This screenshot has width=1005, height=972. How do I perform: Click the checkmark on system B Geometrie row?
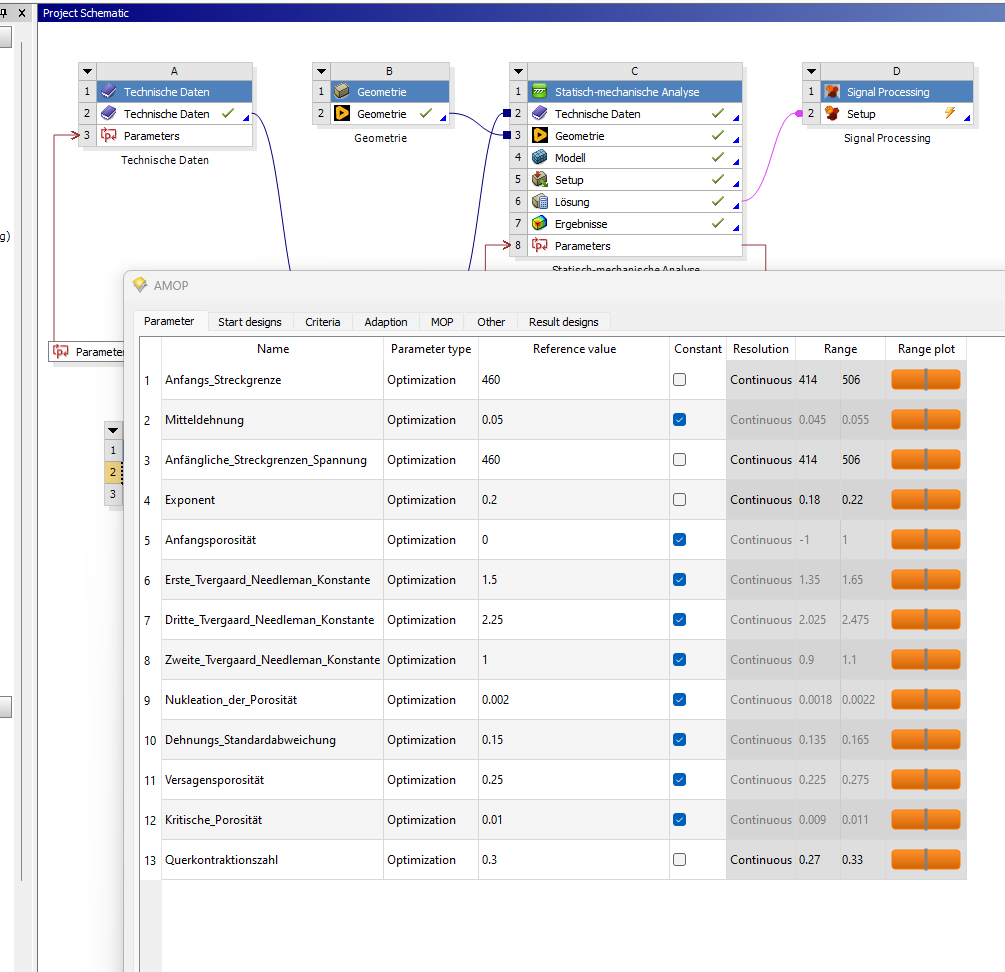[x=426, y=113]
